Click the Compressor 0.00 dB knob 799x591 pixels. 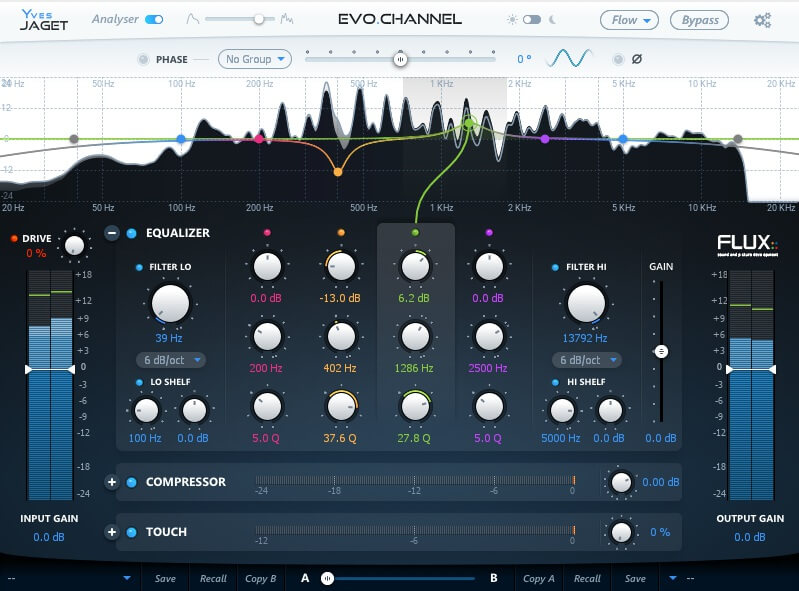coord(621,482)
